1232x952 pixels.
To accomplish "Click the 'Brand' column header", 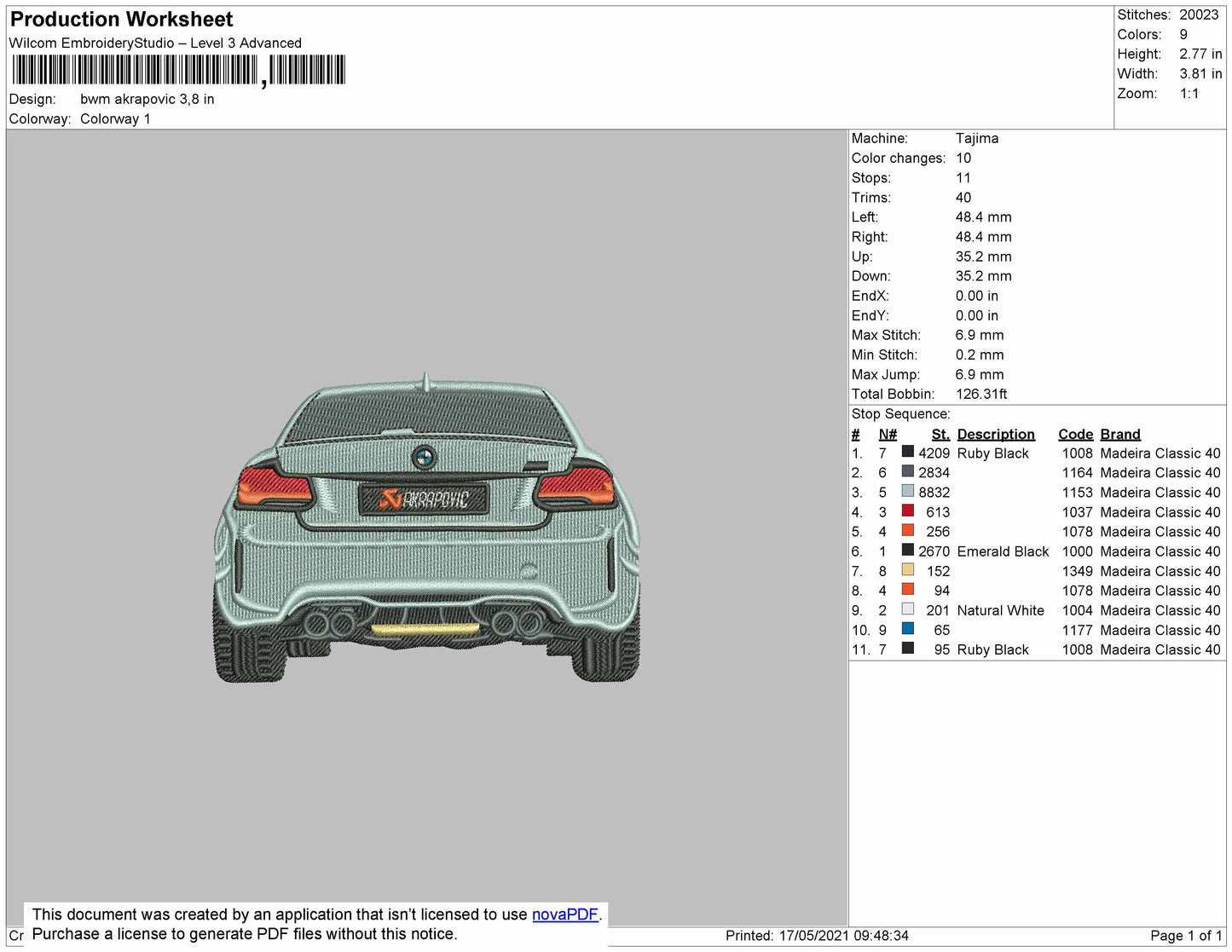I will (x=1120, y=434).
